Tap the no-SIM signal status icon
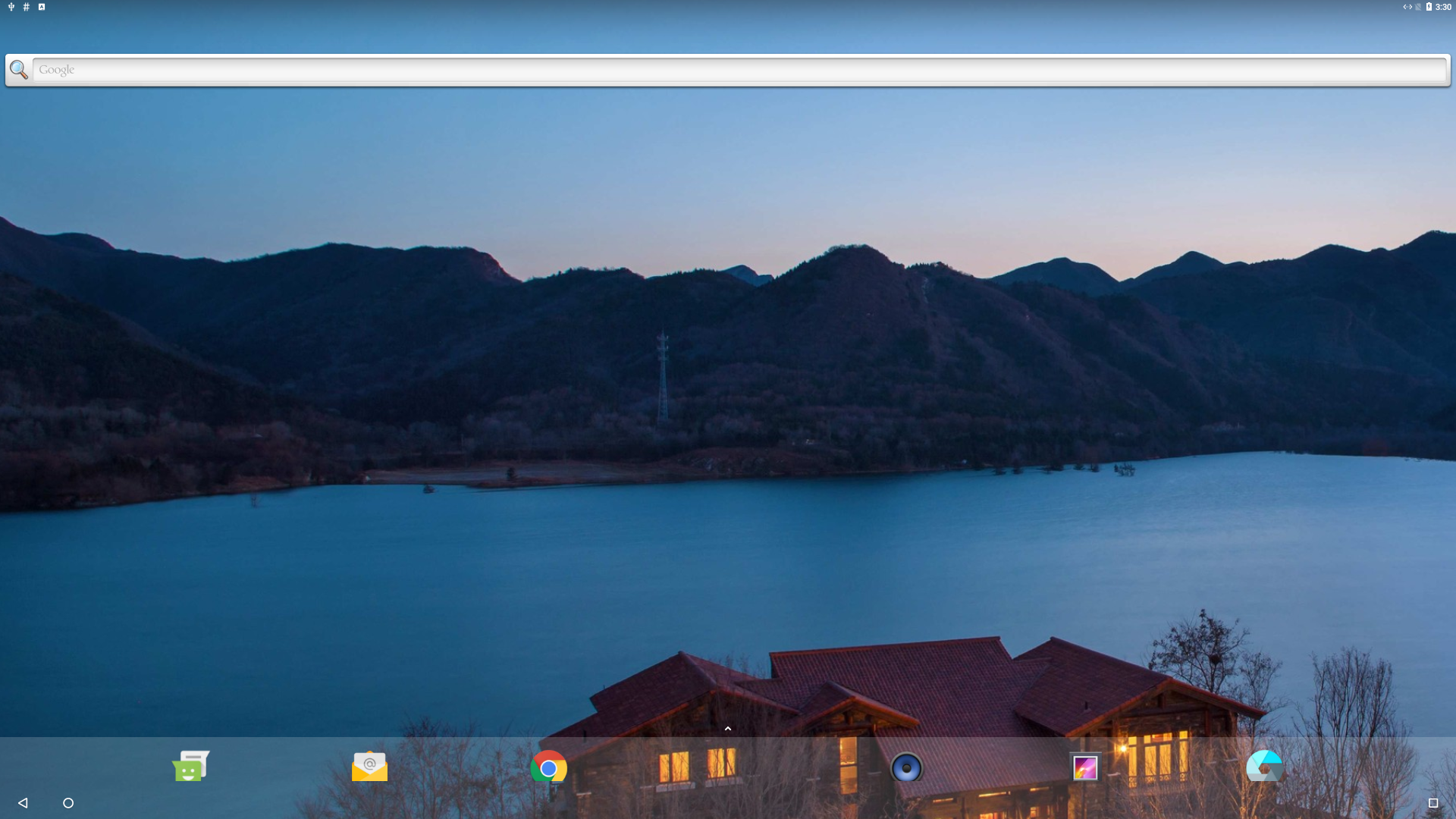This screenshot has height=819, width=1456. click(x=1418, y=7)
